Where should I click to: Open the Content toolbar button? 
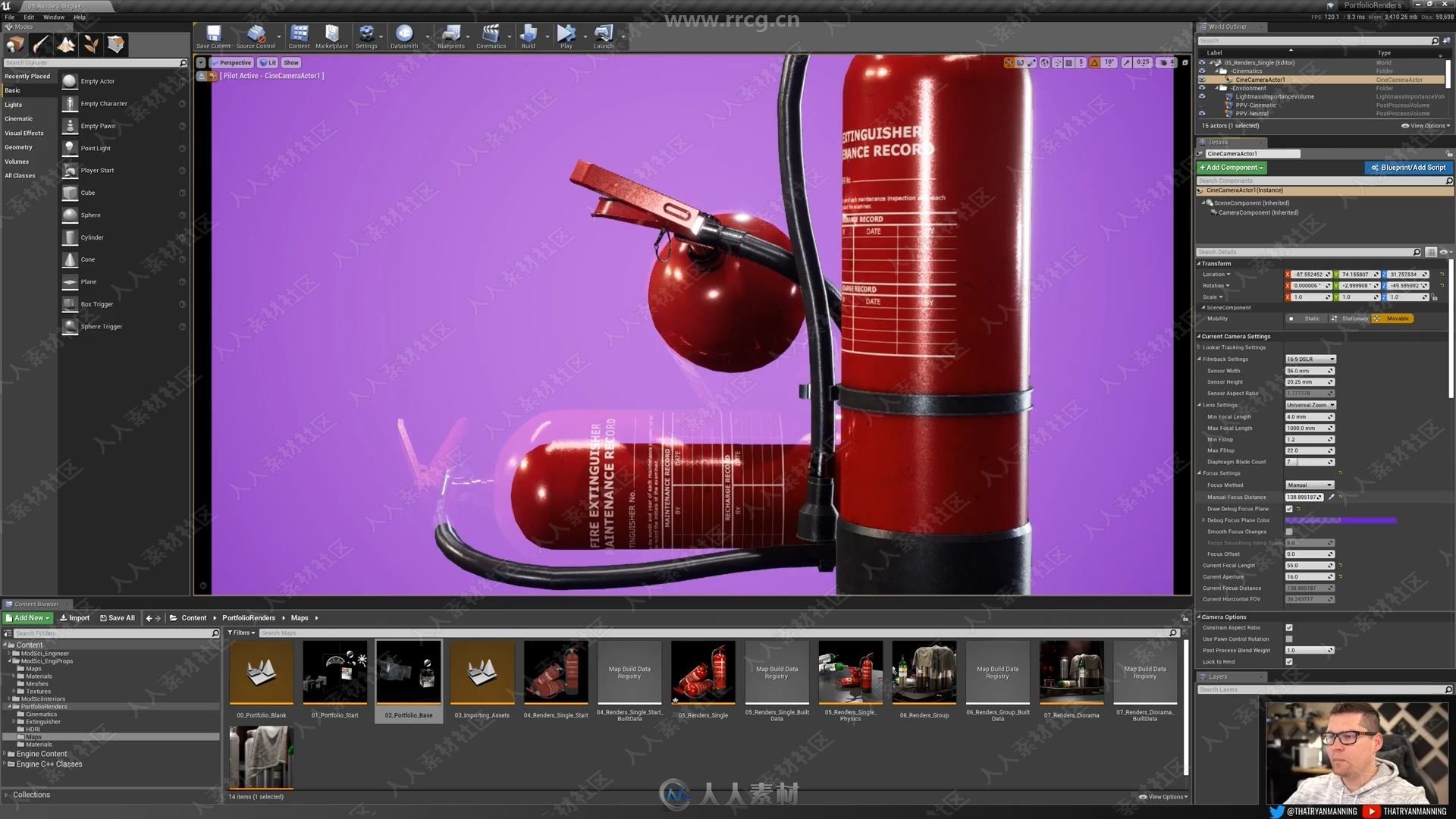pos(299,36)
